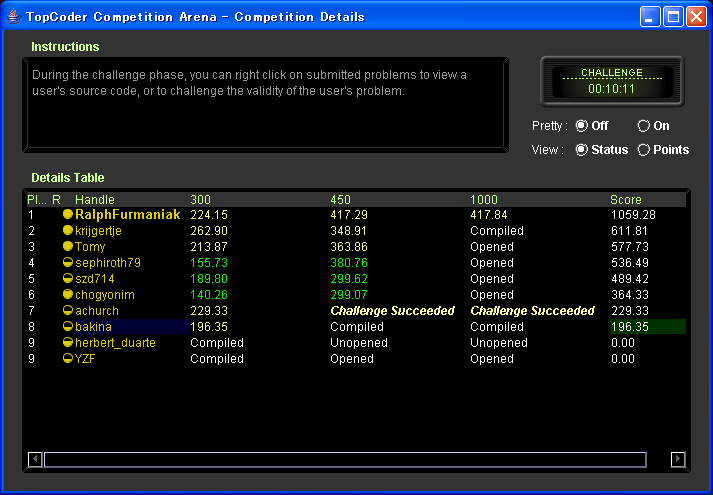Click the CHALLENGE timer display
Screen dimensions: 713x495
click(x=612, y=81)
